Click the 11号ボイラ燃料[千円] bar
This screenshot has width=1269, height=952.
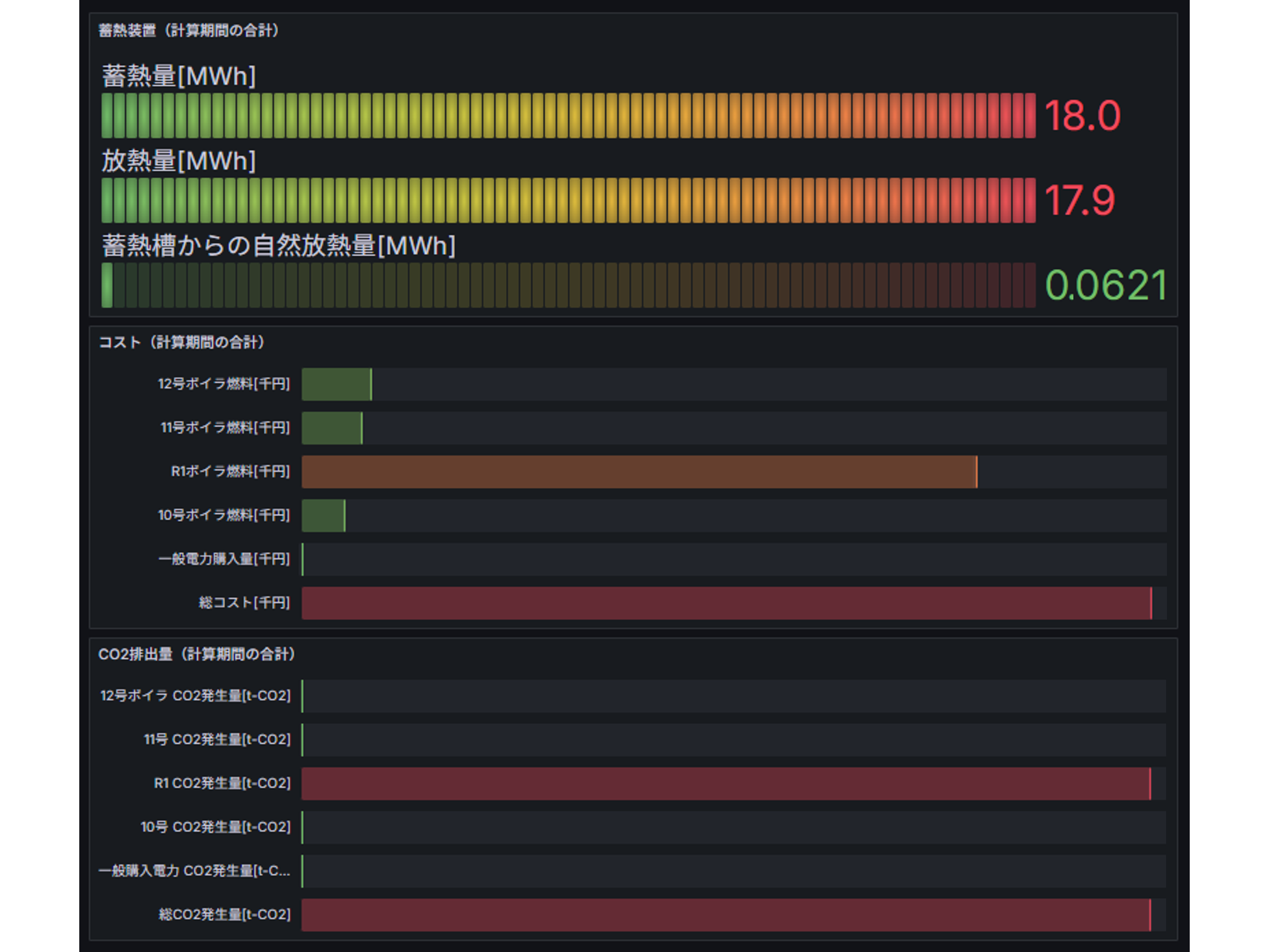coord(332,428)
